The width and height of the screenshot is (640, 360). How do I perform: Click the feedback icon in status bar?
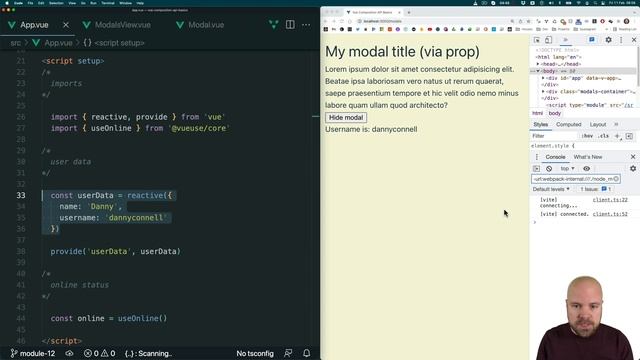[288, 353]
